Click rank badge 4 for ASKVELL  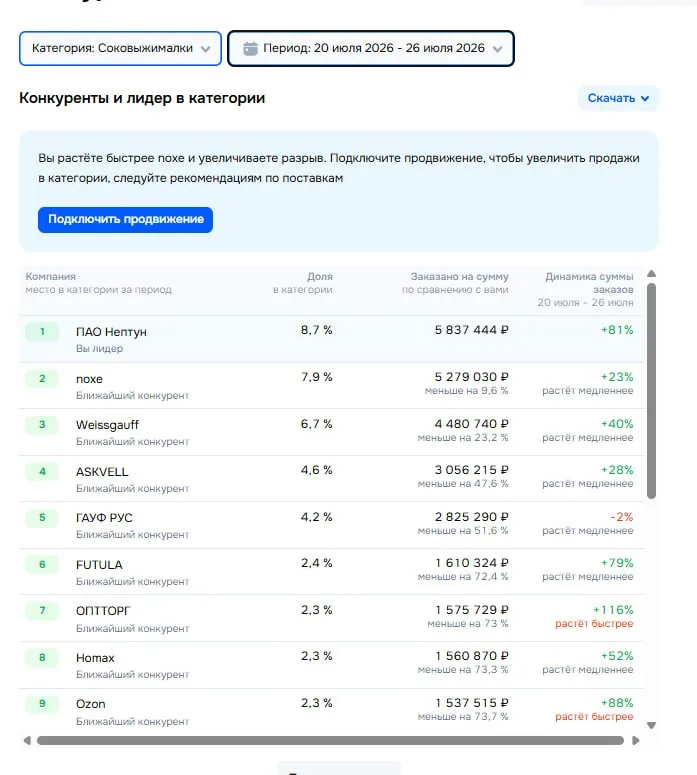pos(42,472)
